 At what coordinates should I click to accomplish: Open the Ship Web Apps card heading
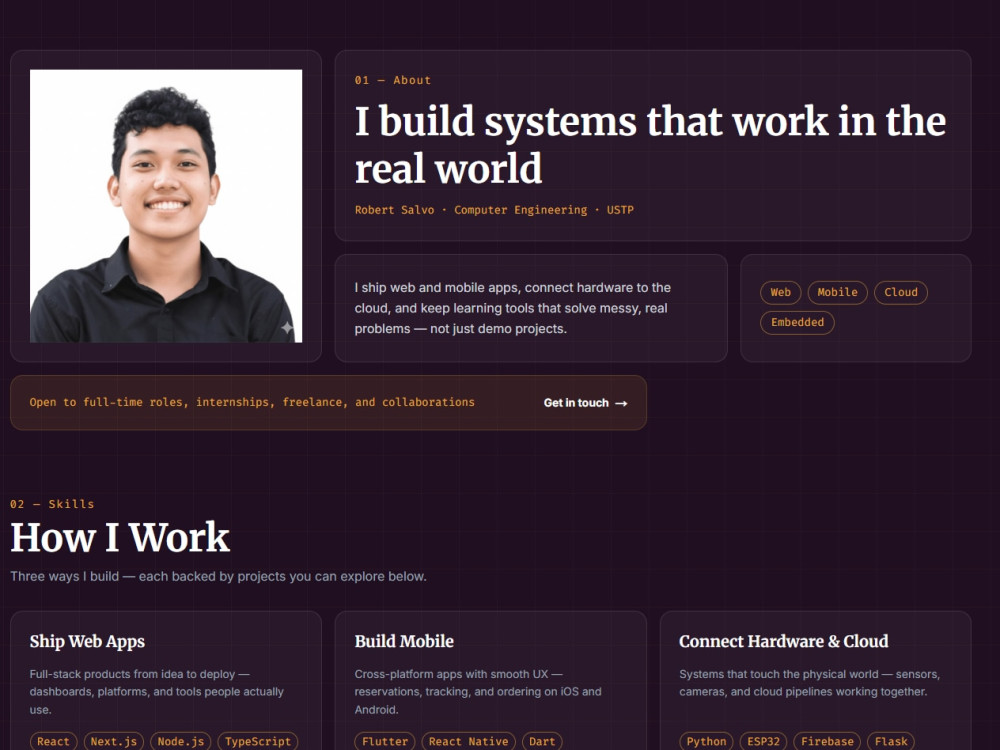[87, 641]
